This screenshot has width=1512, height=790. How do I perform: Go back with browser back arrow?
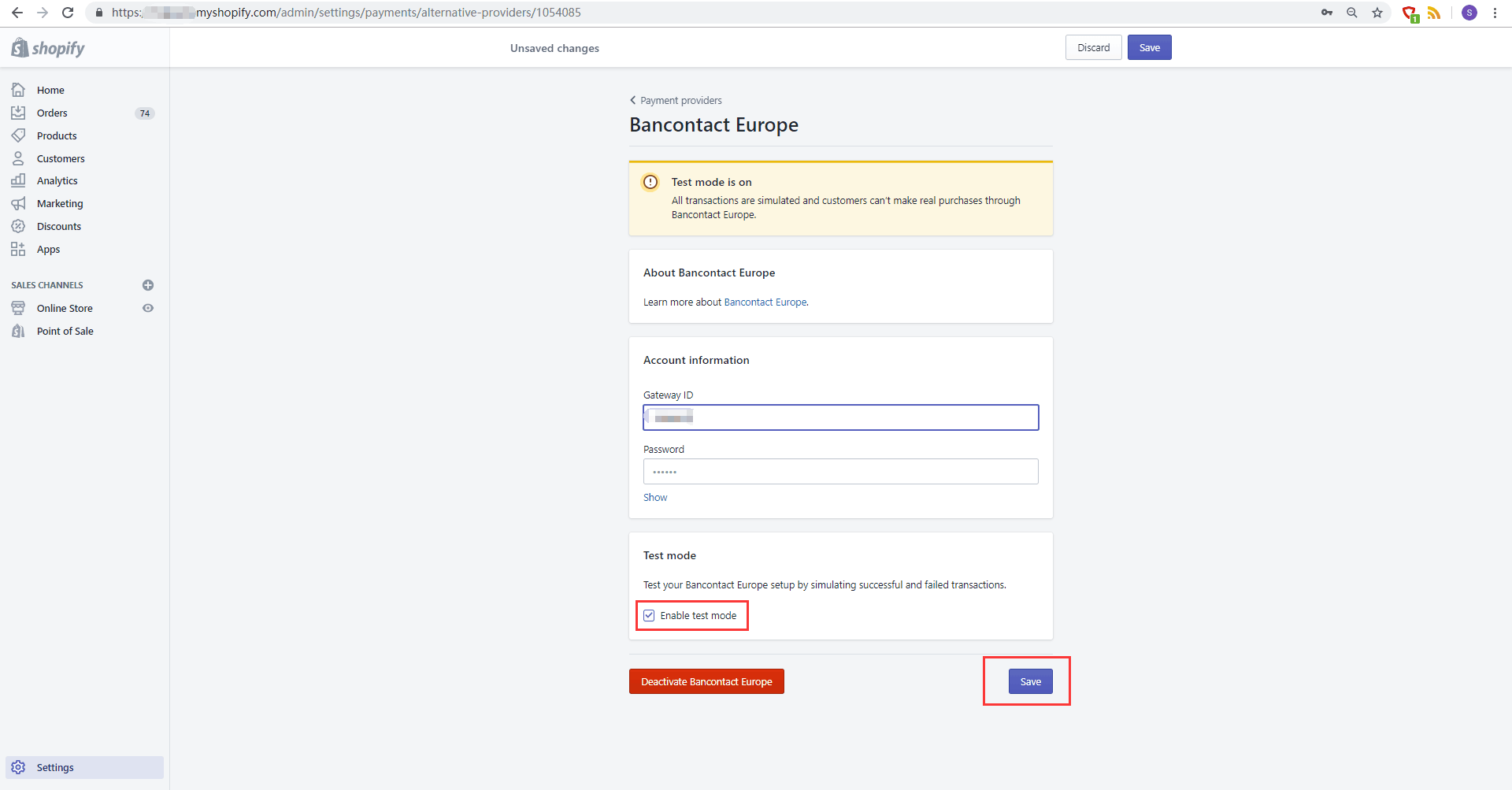coord(17,13)
